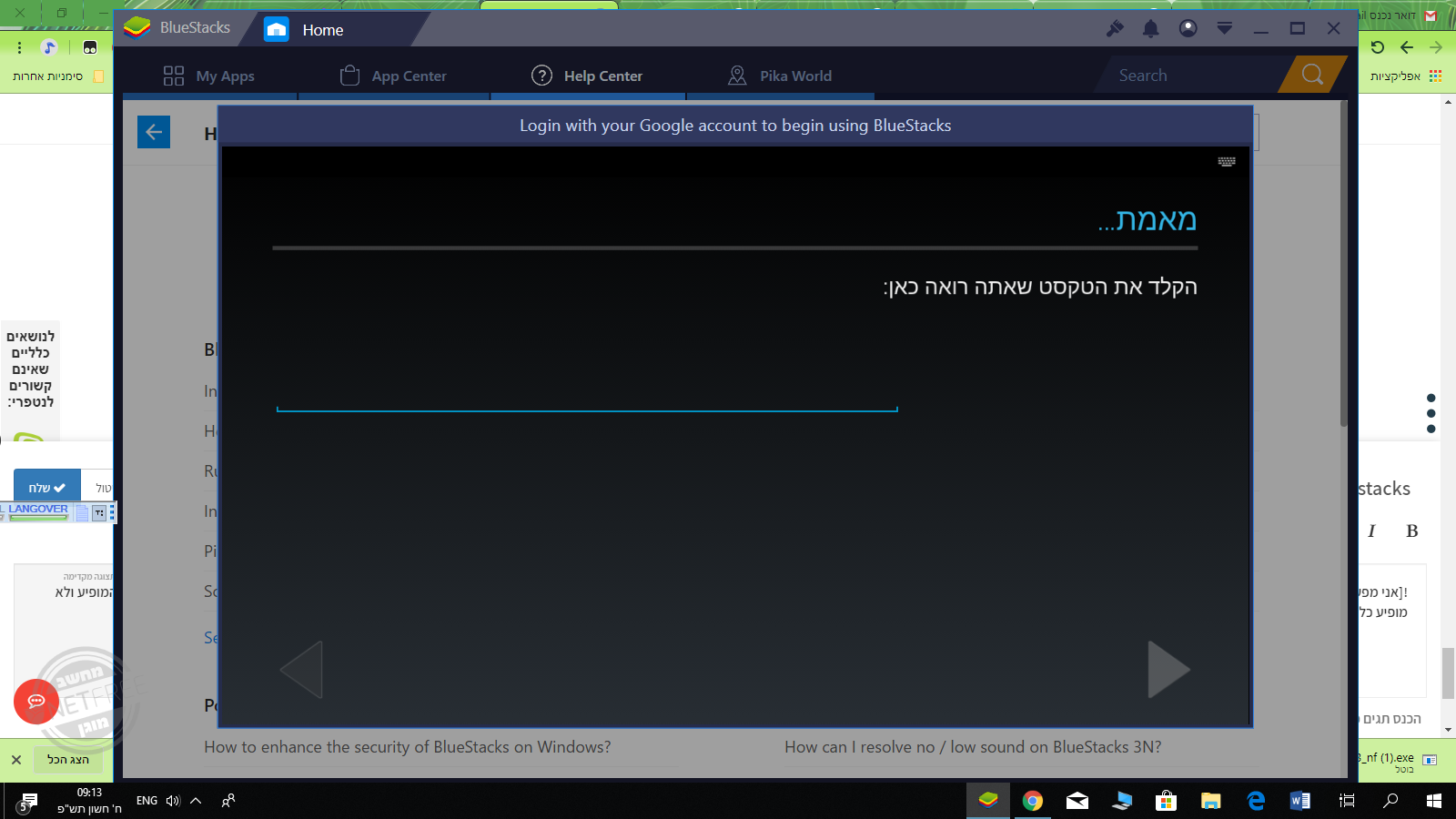The width and height of the screenshot is (1456, 819).
Task: Click the red chat bubble button
Action: 36,701
